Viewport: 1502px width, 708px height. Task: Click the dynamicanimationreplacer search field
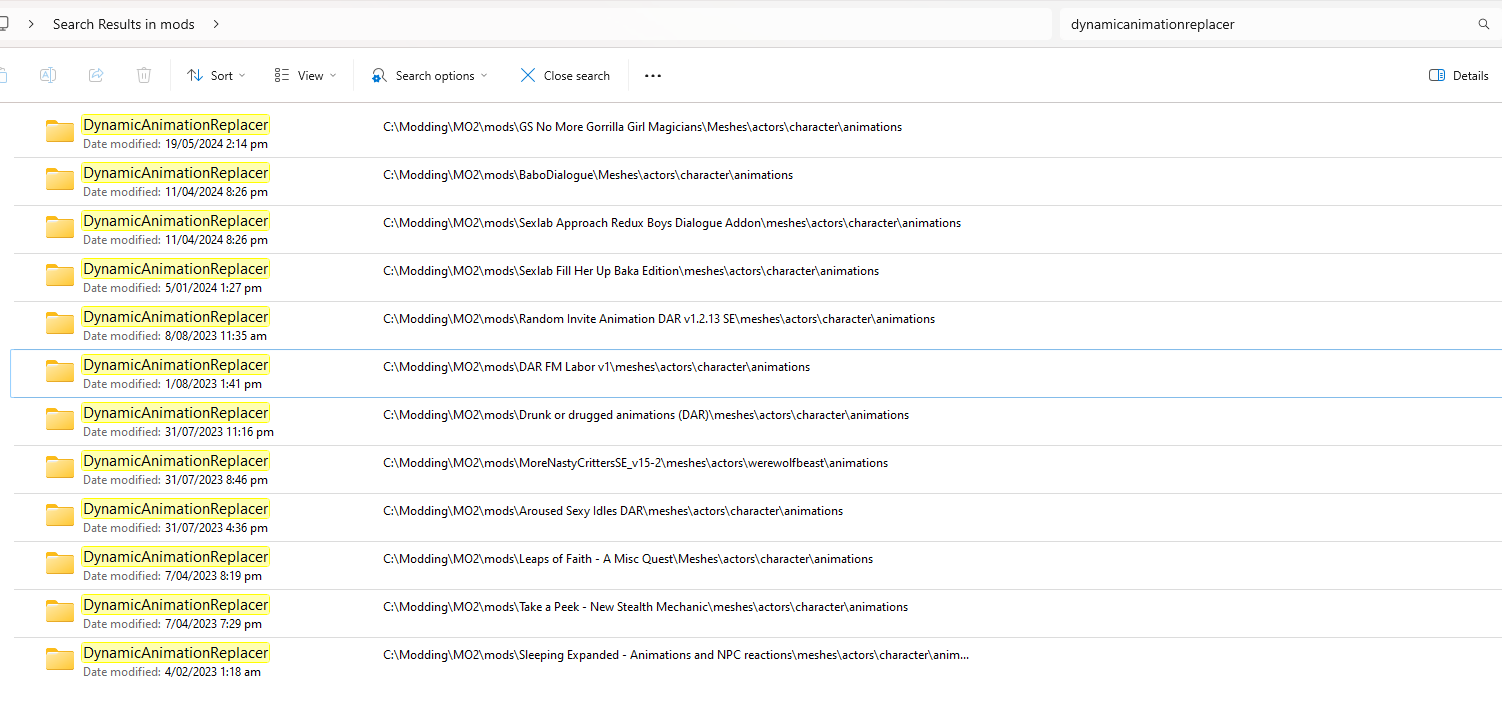point(1268,24)
